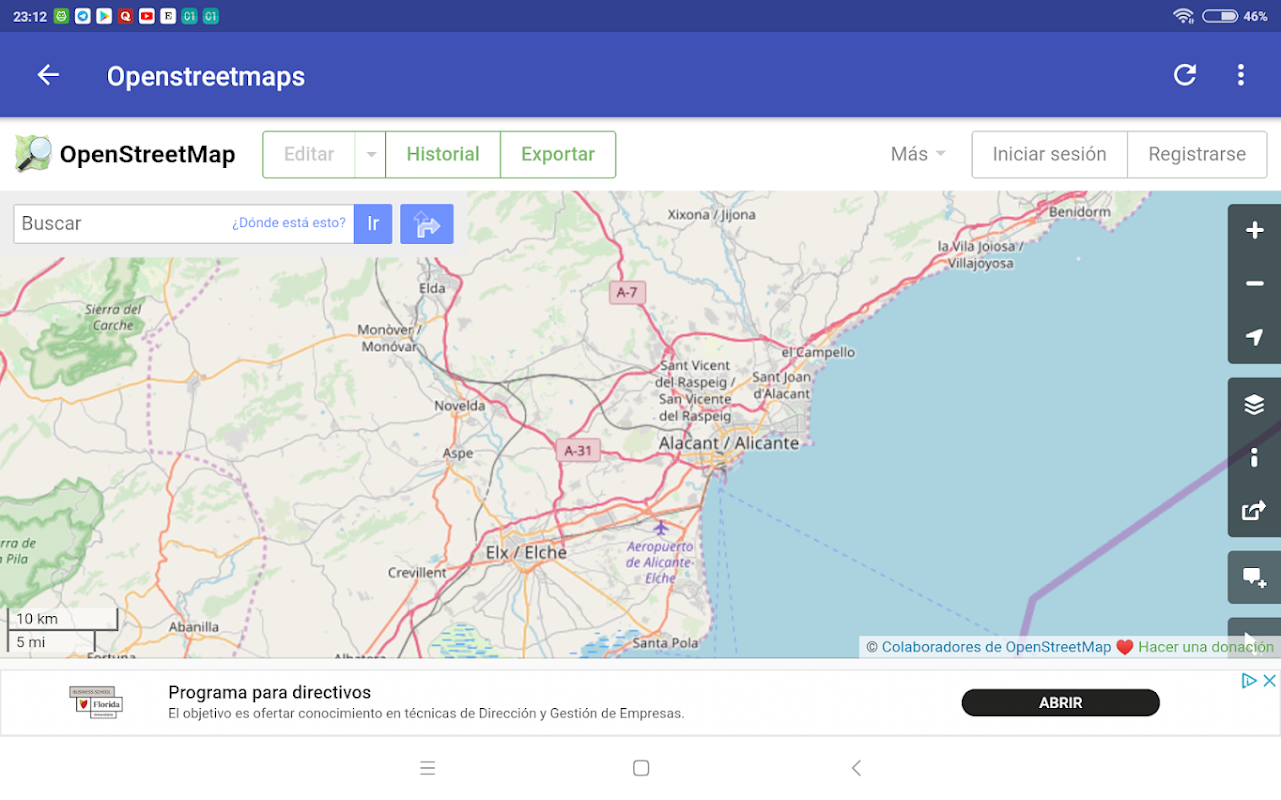Image resolution: width=1281 pixels, height=800 pixels.
Task: Open the Colaboradores de OpenStreetMap link
Action: pos(996,647)
